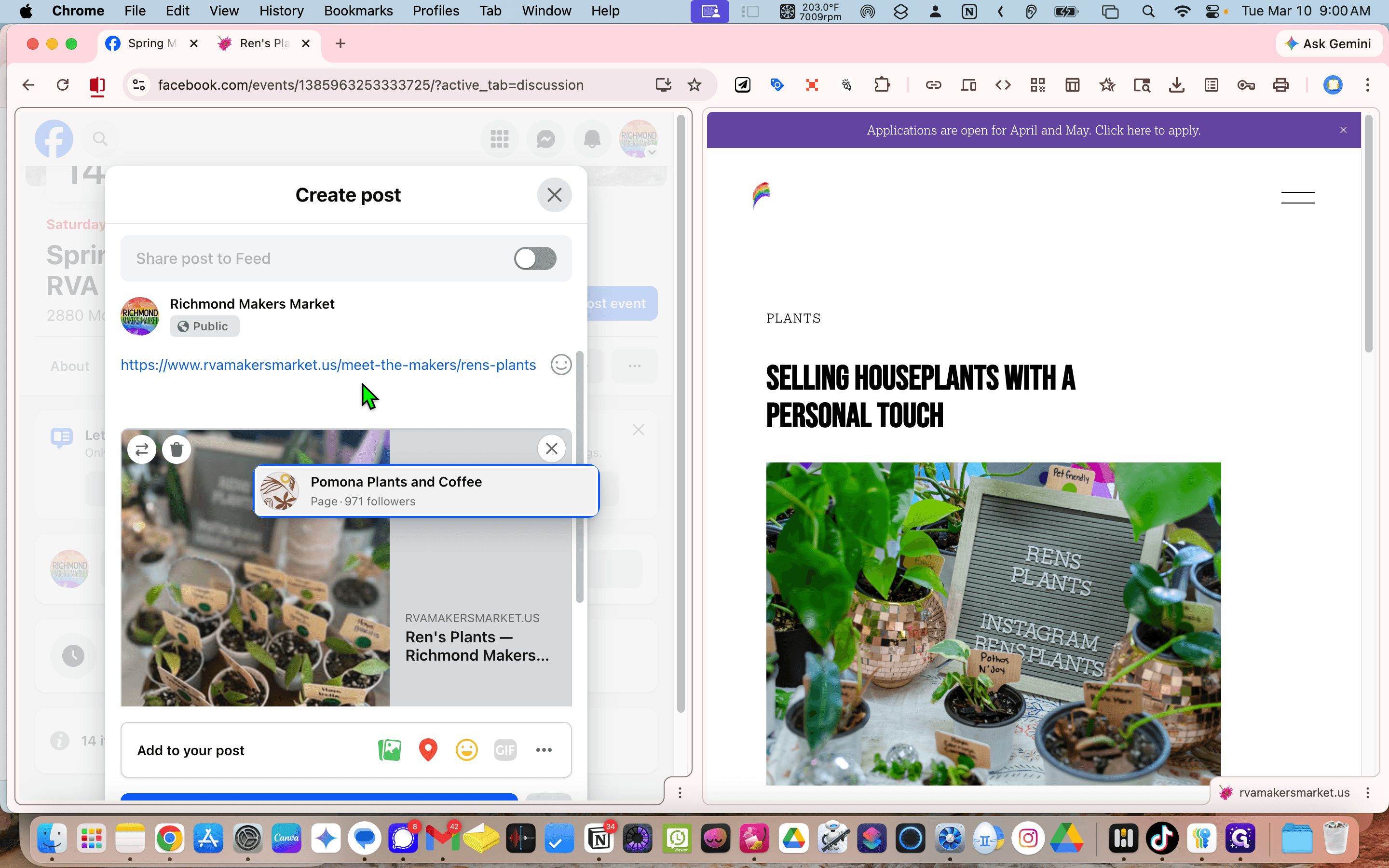1389x868 pixels.
Task: Click the Chrome address bar URL
Action: 371,85
